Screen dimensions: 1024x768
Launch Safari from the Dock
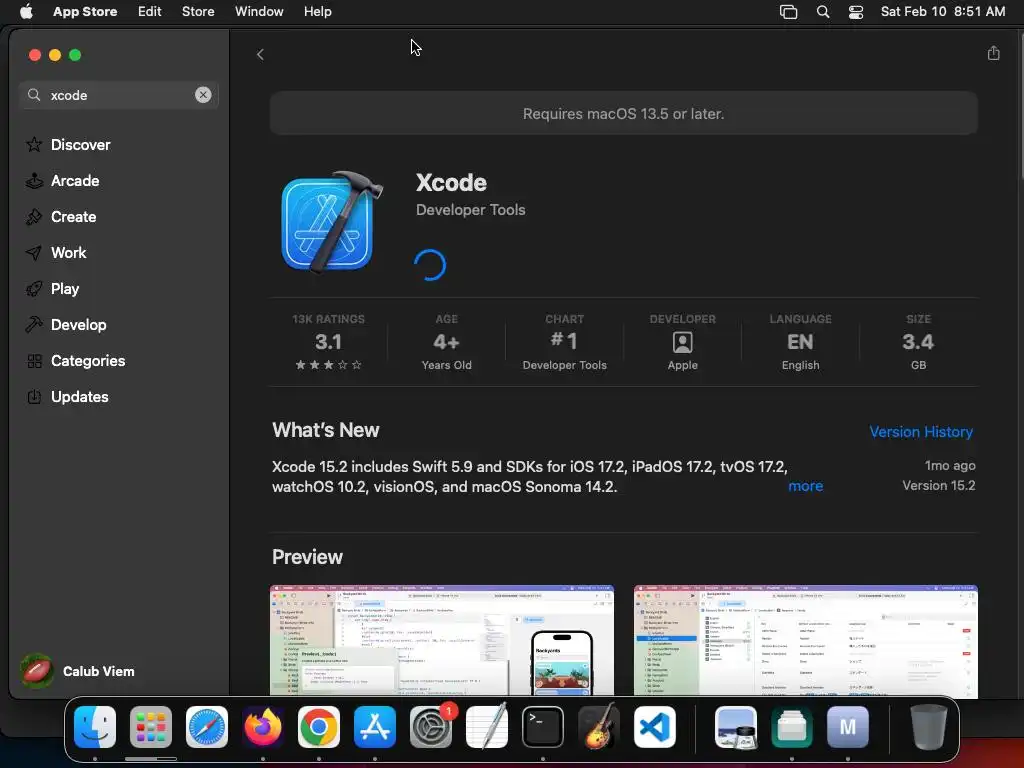pos(207,727)
